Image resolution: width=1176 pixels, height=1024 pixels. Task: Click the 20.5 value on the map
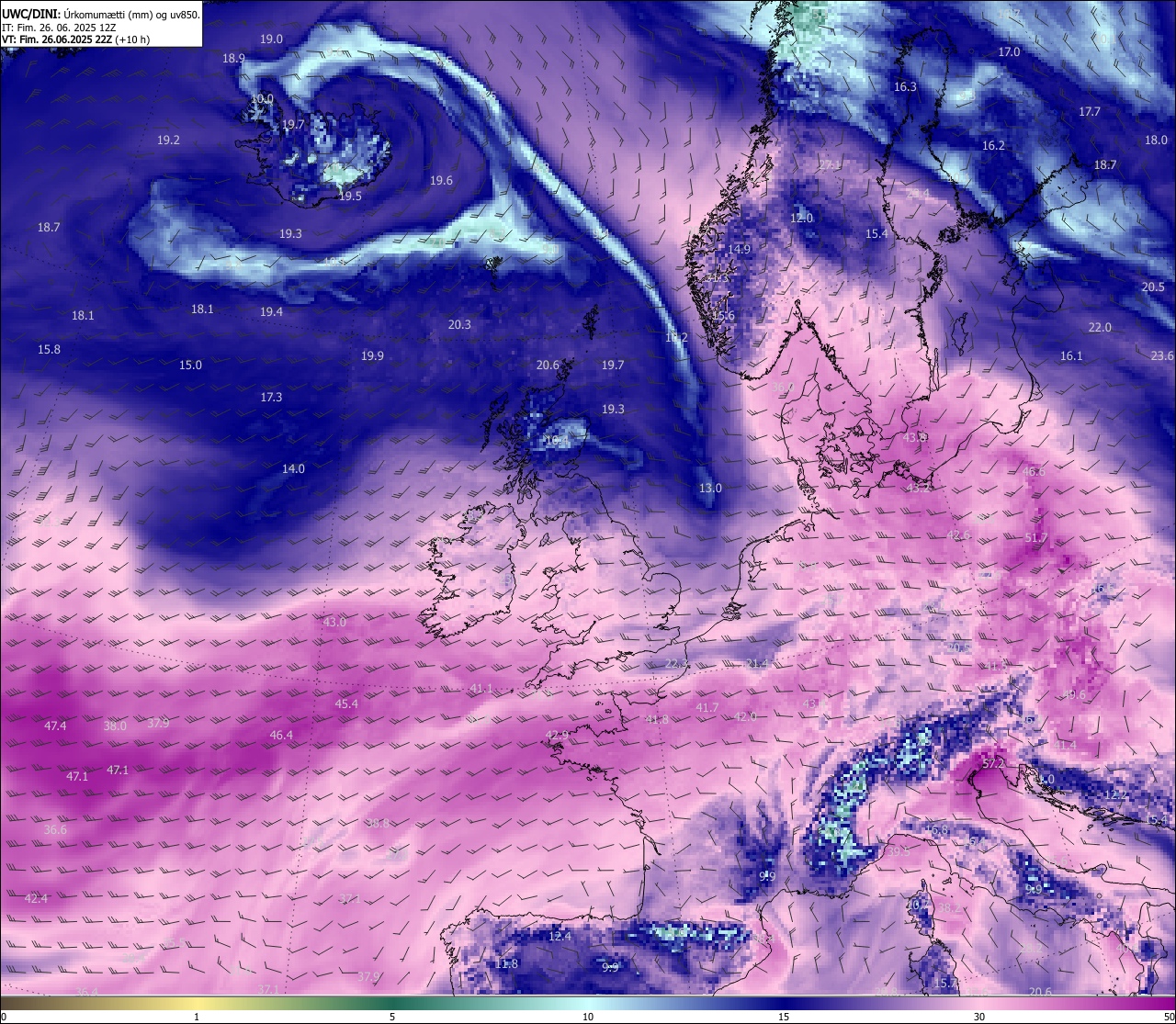point(1152,287)
